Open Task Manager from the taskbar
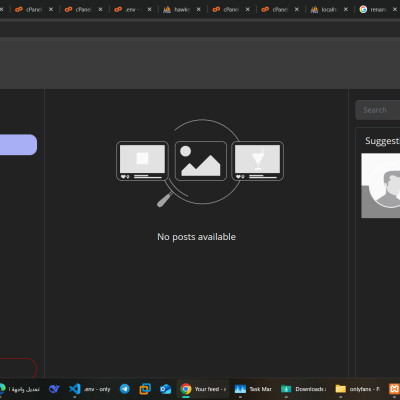This screenshot has width=400, height=400. 253,389
